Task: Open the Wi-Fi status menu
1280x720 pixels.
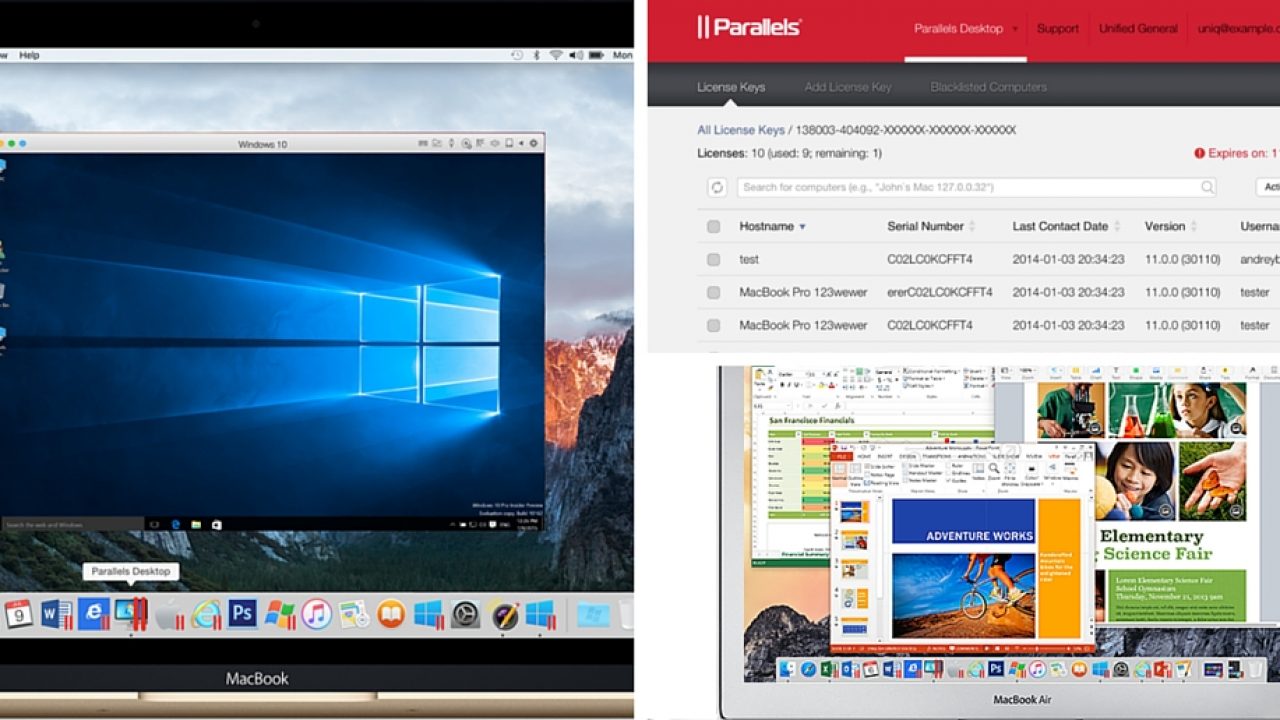Action: [x=556, y=55]
